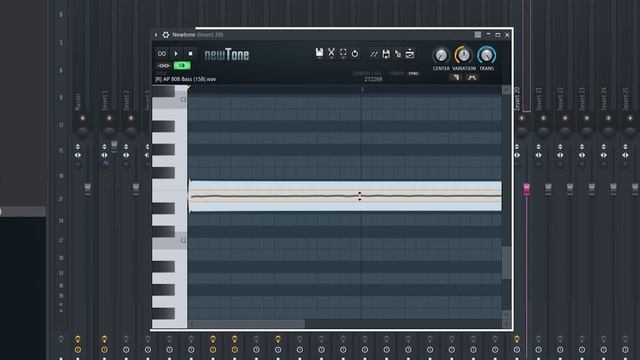Click the Master track volume fader
This screenshot has width=640, height=360.
coord(87,188)
